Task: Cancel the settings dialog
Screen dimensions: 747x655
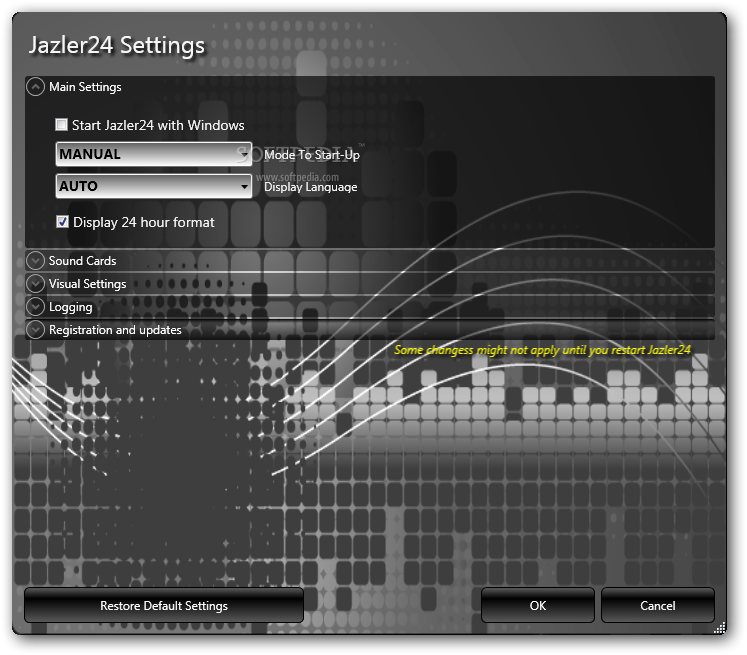Action: coord(658,605)
